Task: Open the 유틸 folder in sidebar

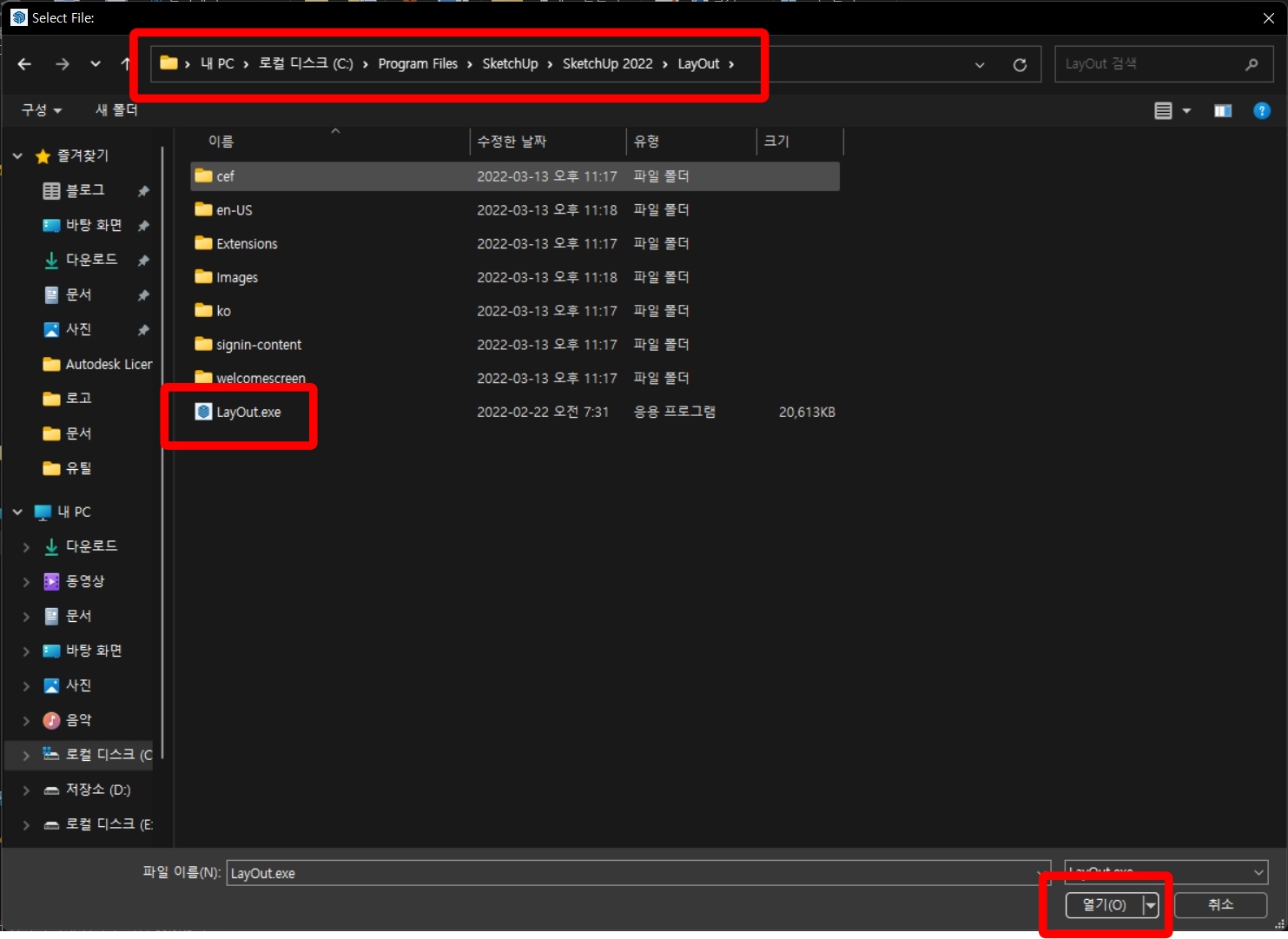Action: point(78,468)
